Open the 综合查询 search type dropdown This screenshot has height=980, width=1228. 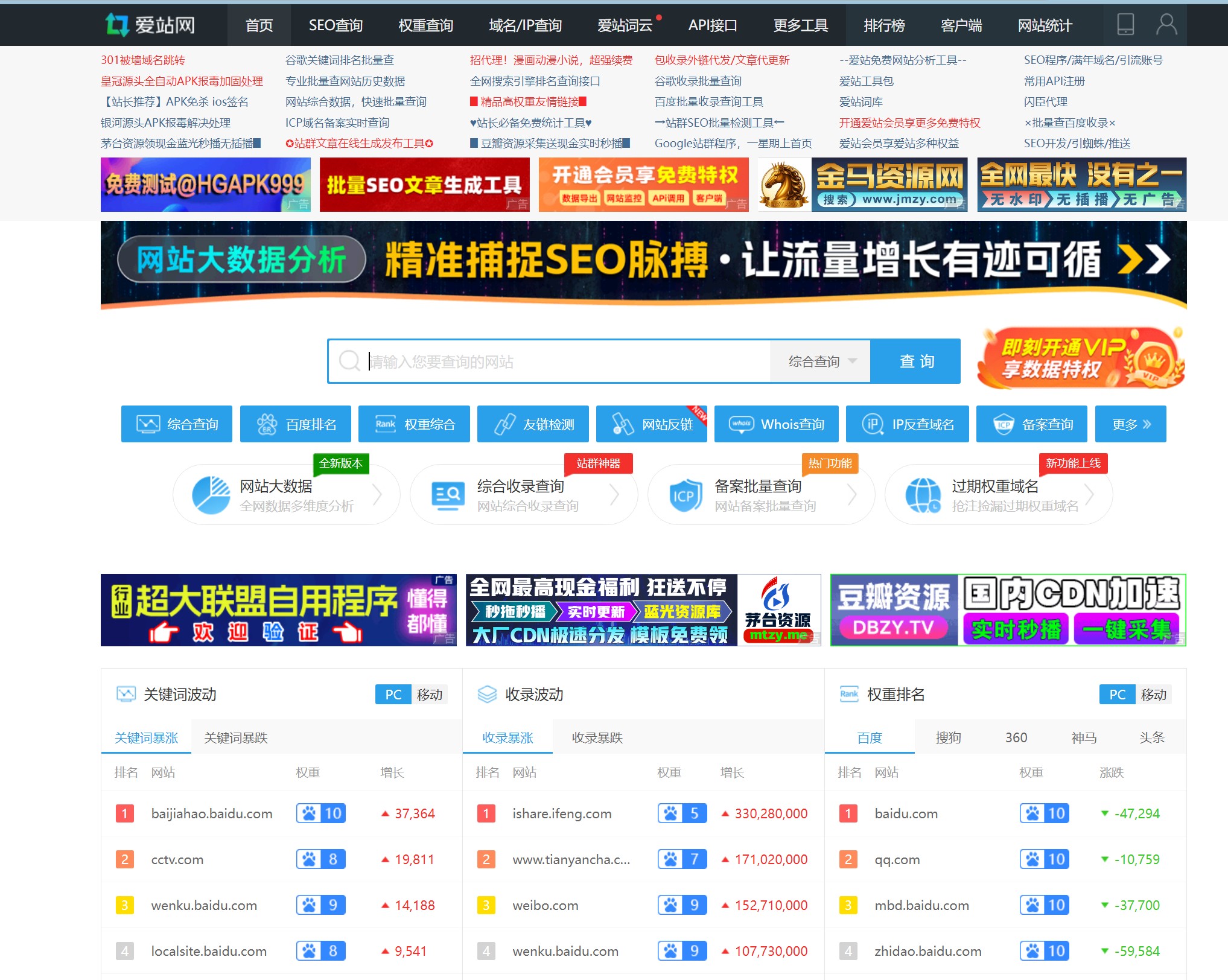coord(821,361)
